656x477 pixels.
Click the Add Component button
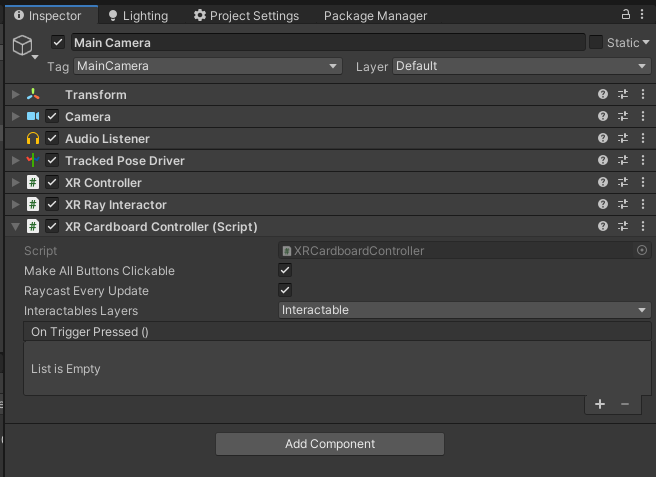point(330,444)
